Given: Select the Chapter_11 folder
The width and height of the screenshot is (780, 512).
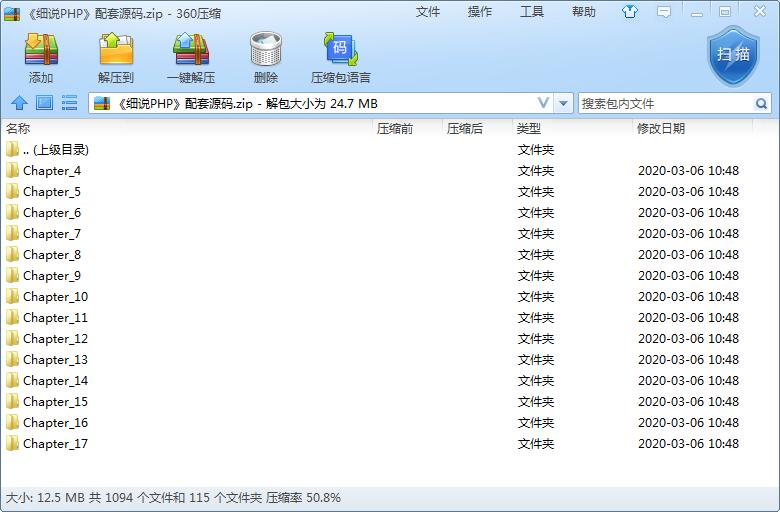Looking at the screenshot, I should pos(378,317).
